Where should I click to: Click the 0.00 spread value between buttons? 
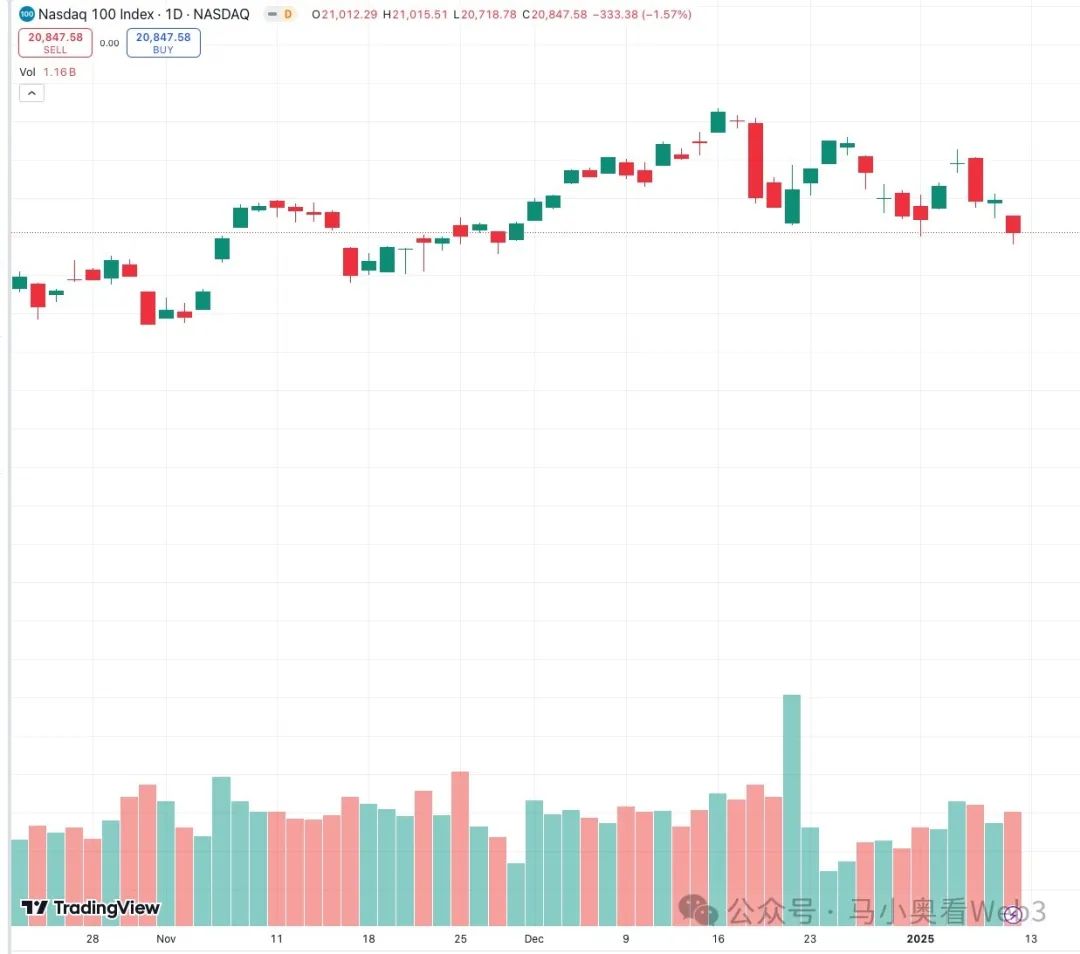110,43
